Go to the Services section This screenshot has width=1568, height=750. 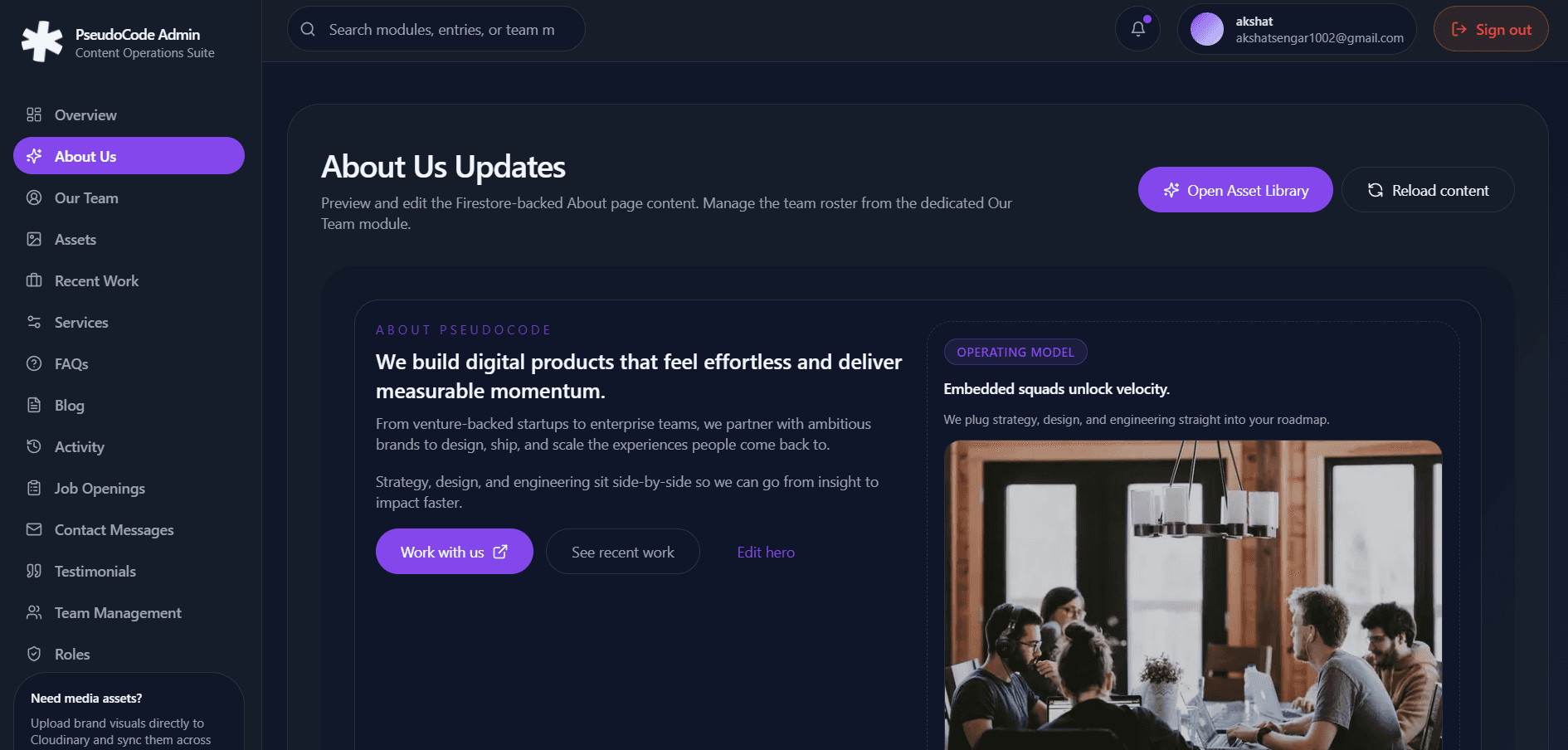(x=129, y=322)
